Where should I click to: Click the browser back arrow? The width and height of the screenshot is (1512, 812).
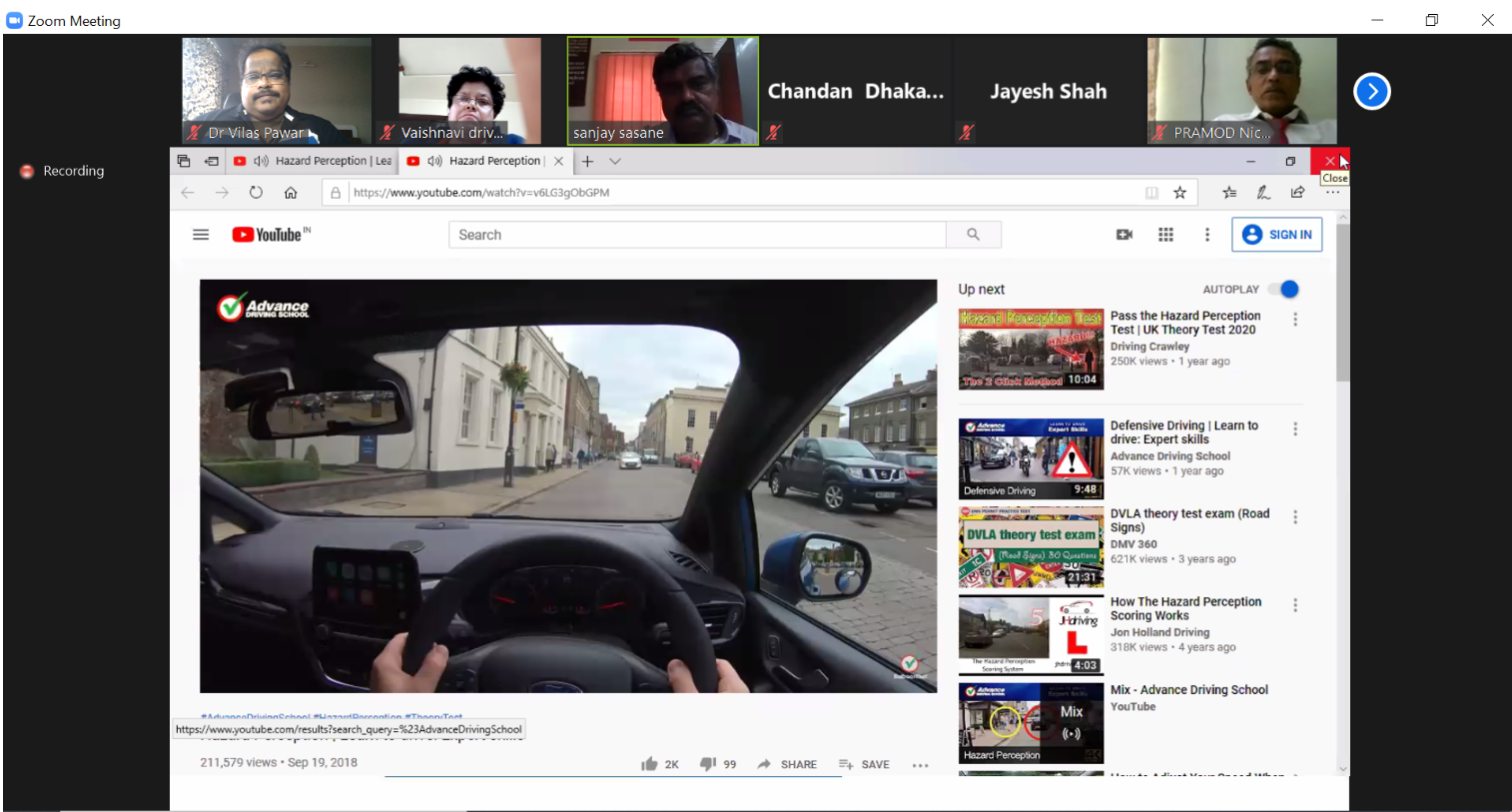(188, 193)
